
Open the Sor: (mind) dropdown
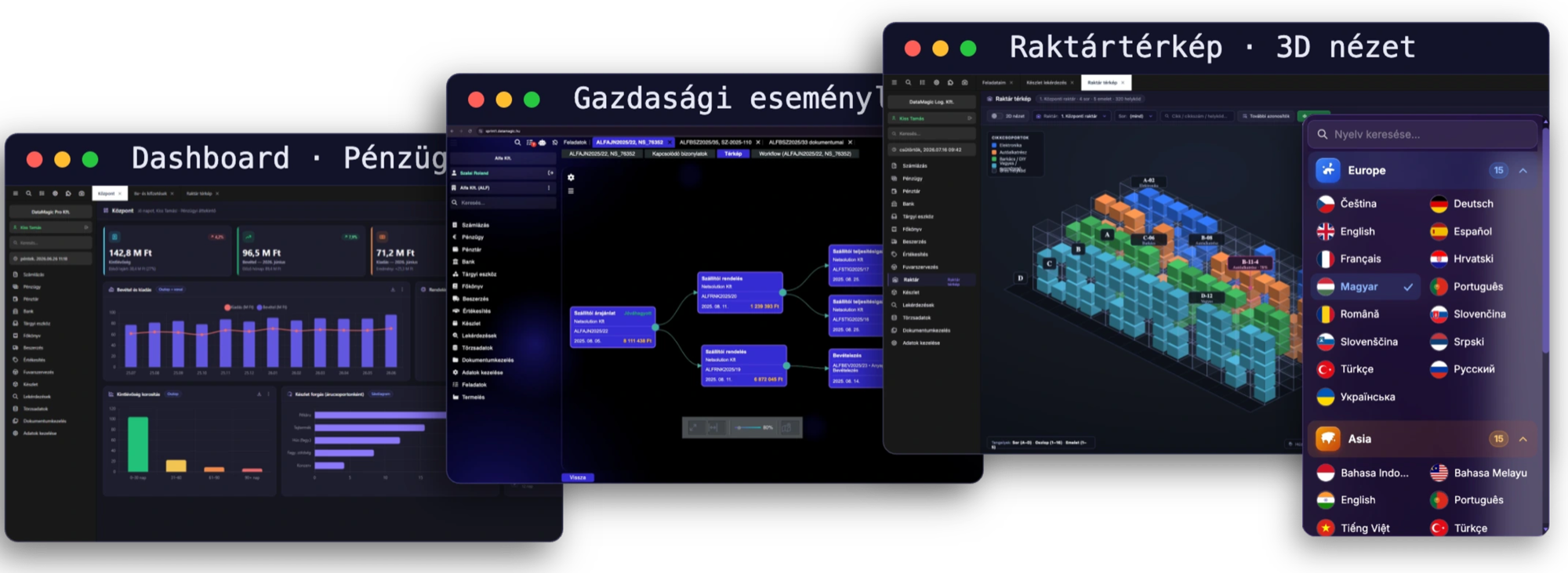[x=1135, y=116]
